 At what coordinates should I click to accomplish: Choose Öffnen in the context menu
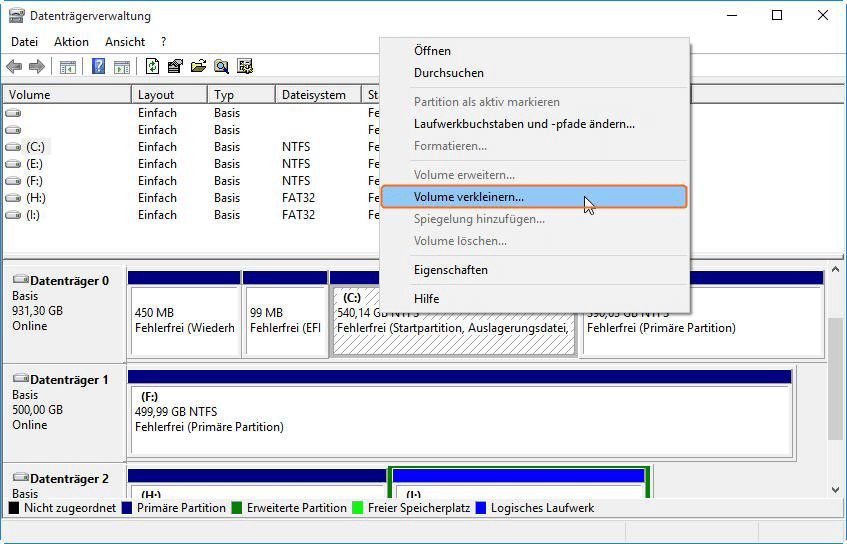coord(535,51)
